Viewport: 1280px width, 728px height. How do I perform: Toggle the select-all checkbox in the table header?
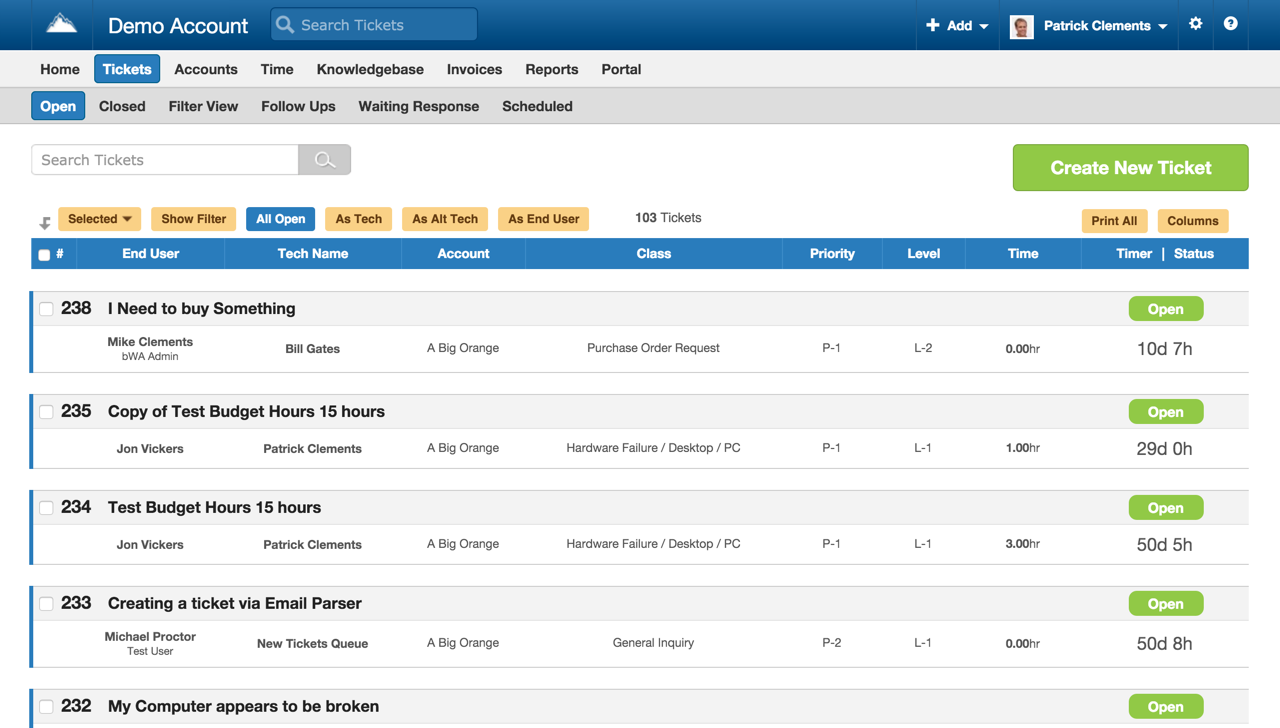(x=44, y=255)
